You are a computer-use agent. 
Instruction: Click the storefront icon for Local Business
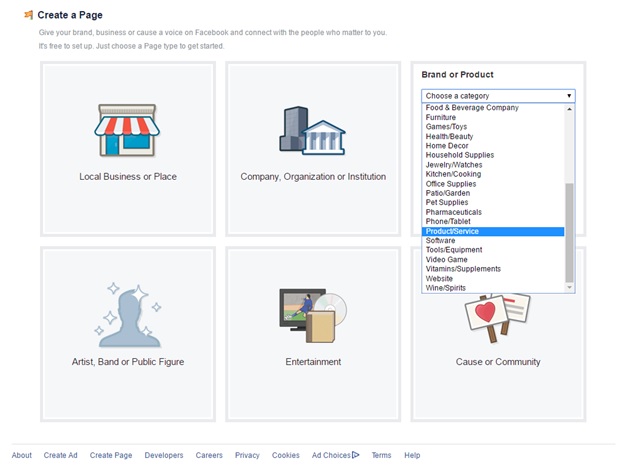click(x=127, y=130)
